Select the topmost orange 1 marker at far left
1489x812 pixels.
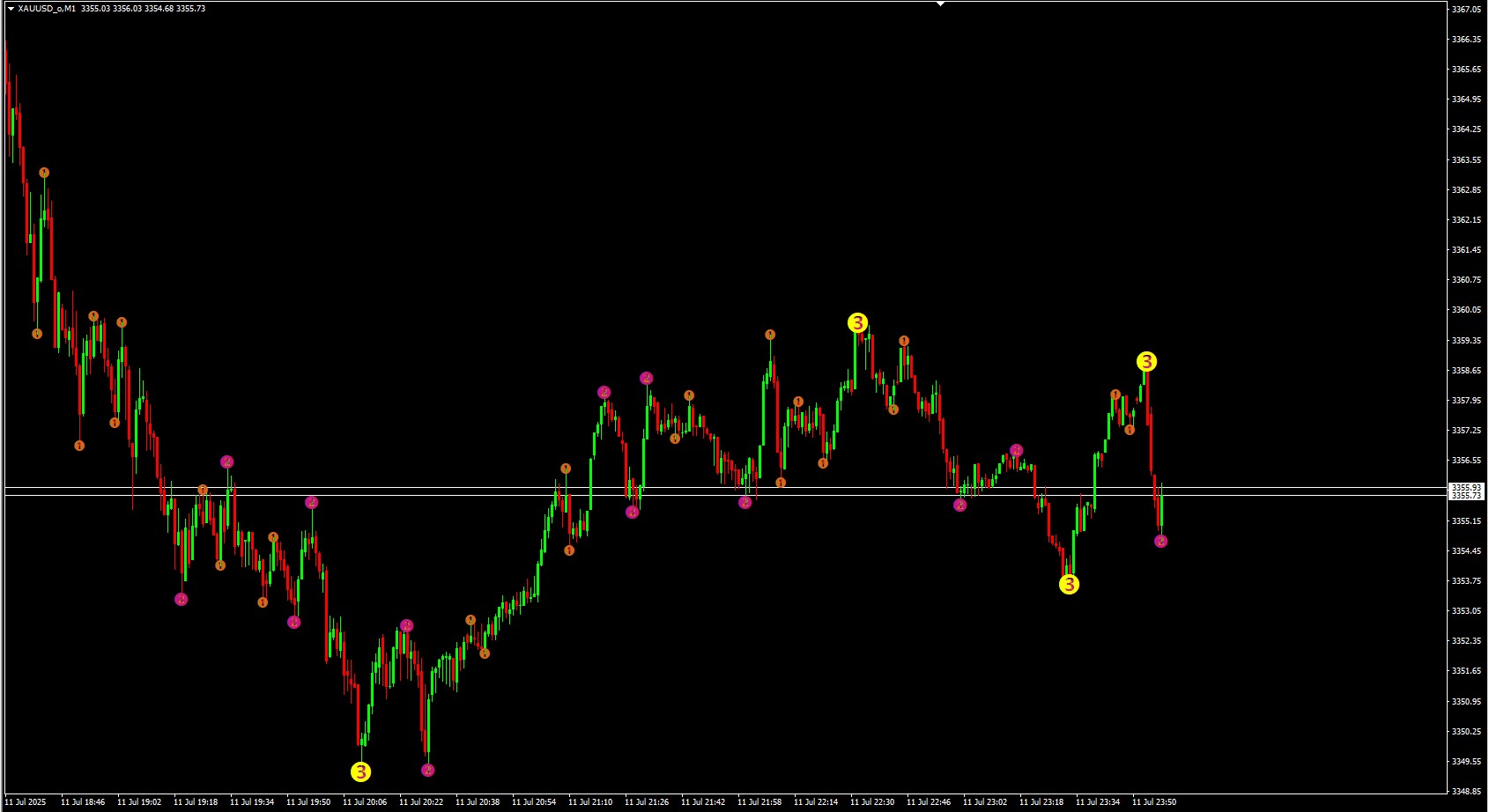tap(44, 173)
